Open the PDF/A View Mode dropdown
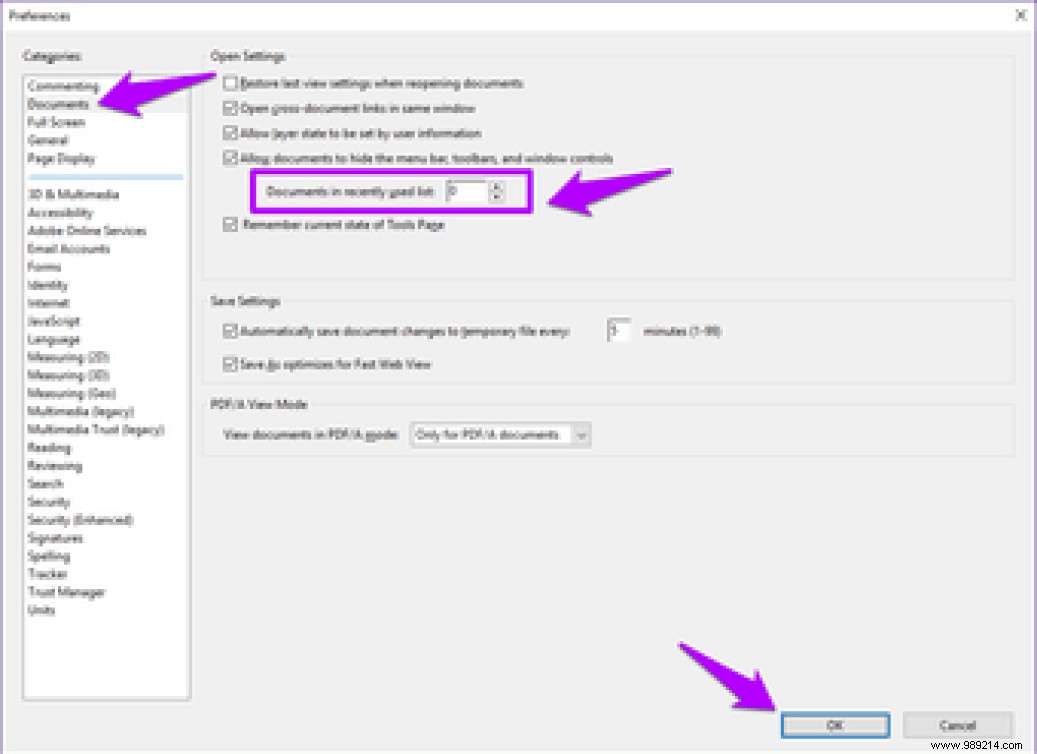This screenshot has height=754, width=1037. [581, 435]
